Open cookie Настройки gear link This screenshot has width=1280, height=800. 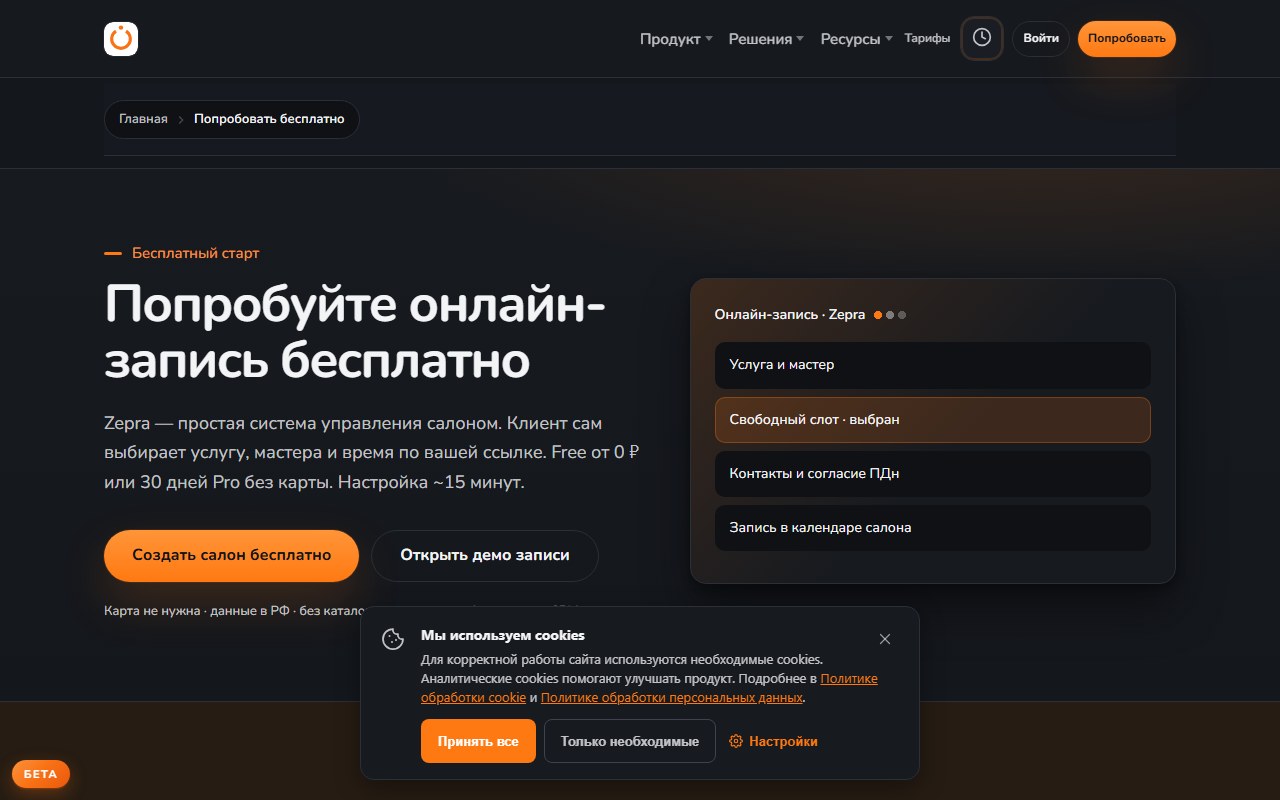774,741
